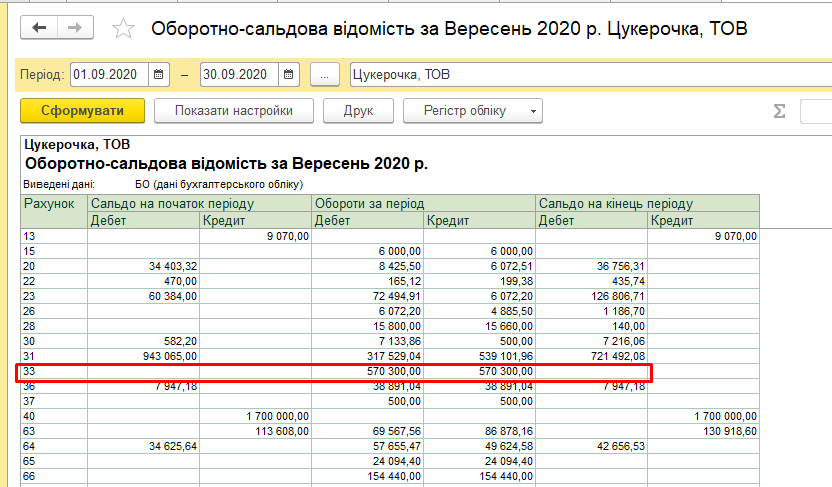Click the Друк print button
This screenshot has height=487, width=832.
click(358, 111)
